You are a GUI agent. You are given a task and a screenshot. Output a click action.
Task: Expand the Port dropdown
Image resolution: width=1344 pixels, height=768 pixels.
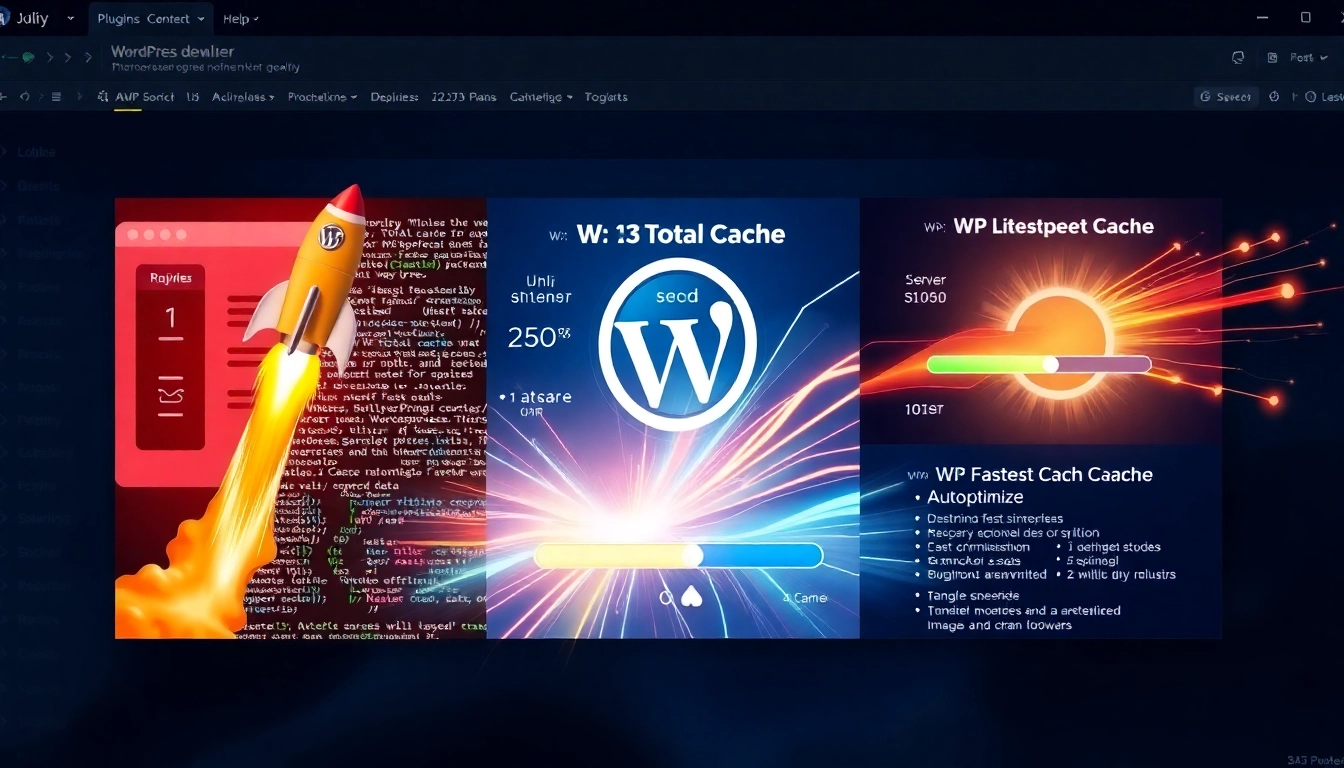pyautogui.click(x=1308, y=58)
